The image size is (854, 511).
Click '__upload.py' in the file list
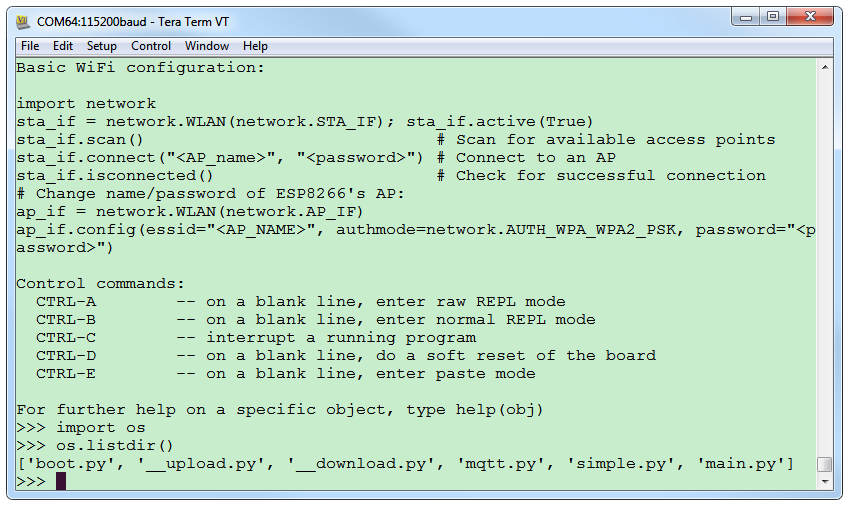tap(206, 464)
